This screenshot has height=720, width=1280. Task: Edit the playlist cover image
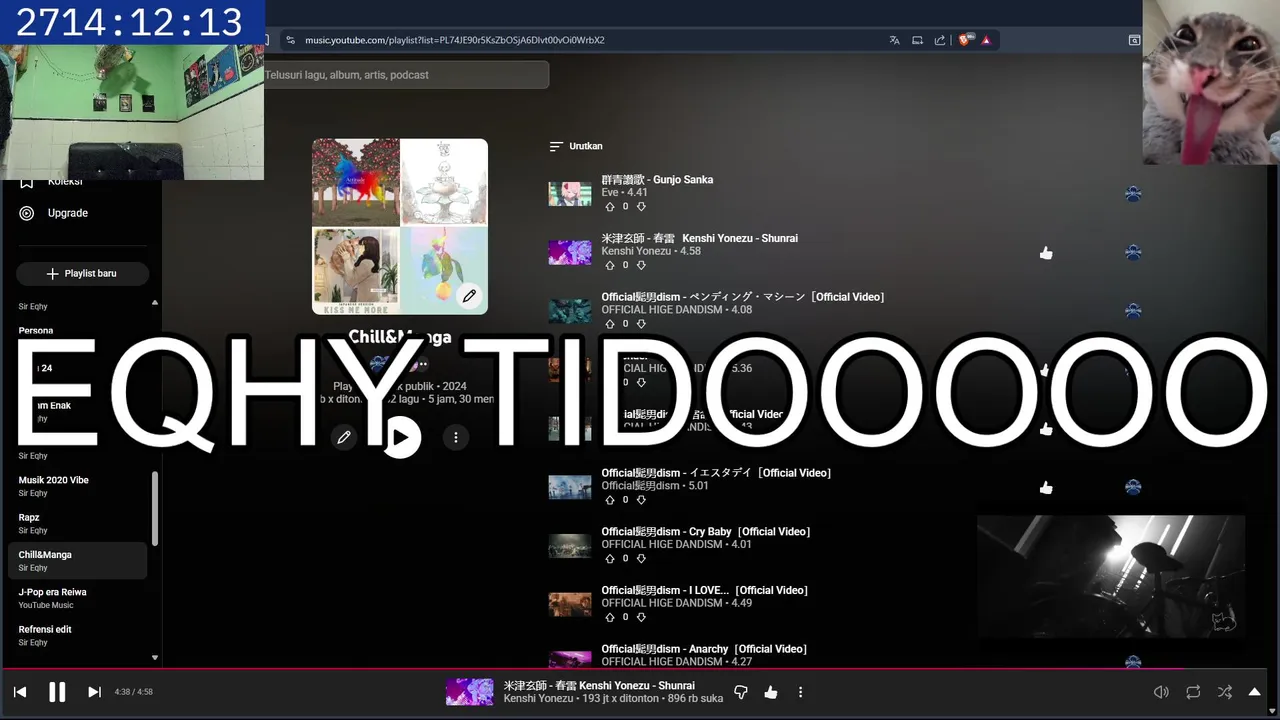pyautogui.click(x=469, y=296)
